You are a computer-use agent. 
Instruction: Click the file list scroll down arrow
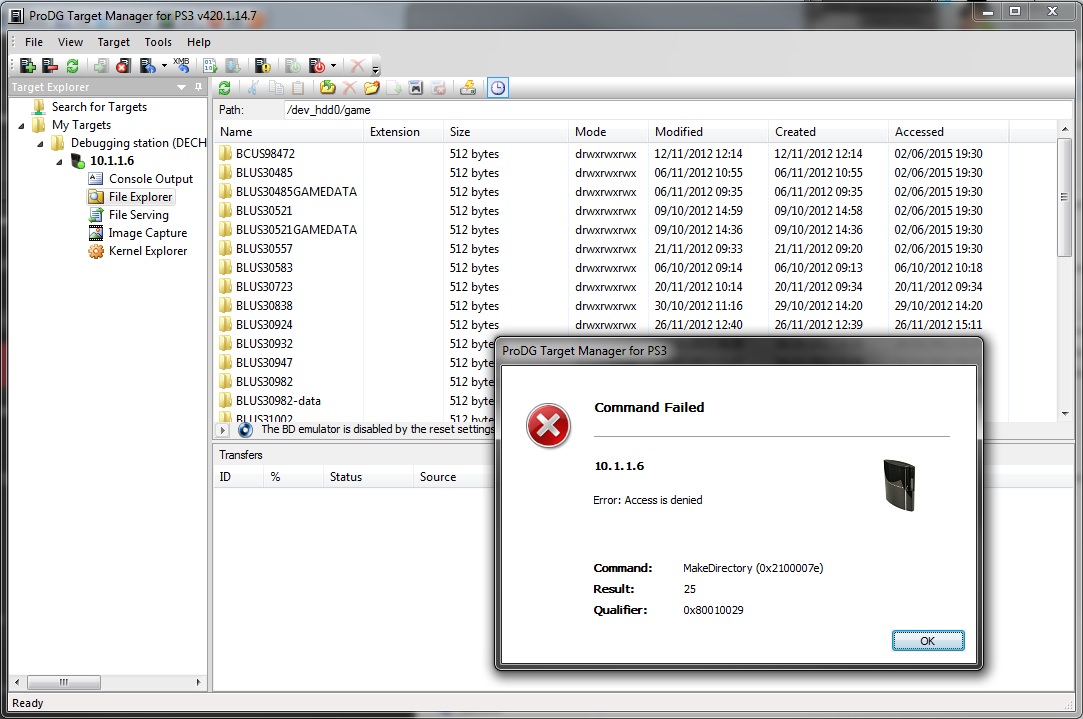[1064, 414]
